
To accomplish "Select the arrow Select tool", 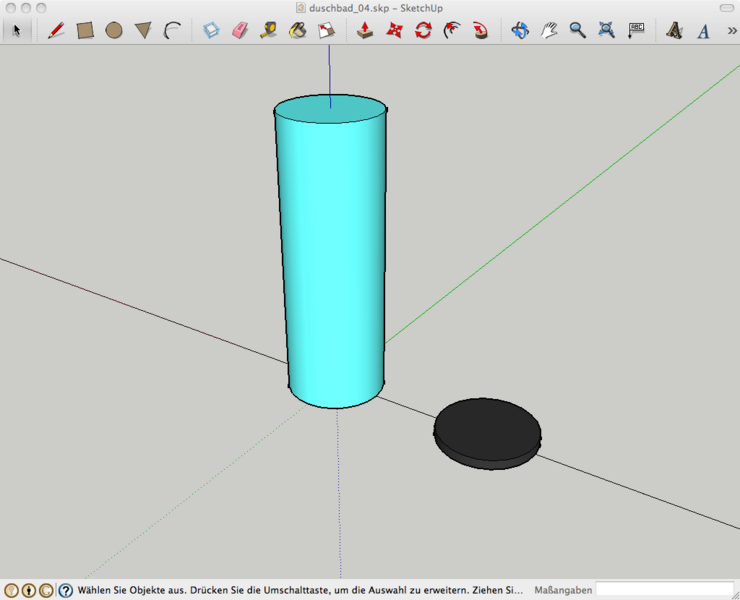I will (16, 30).
